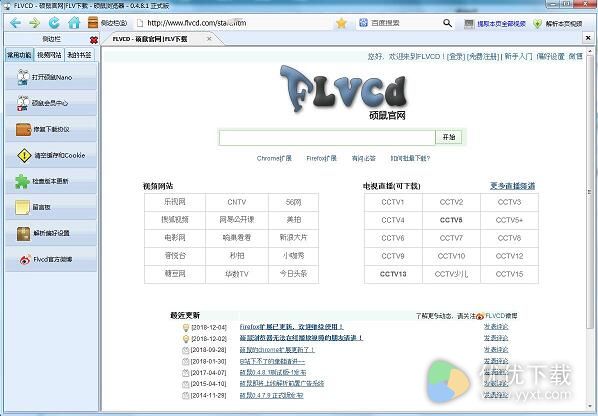This screenshot has width=598, height=416.
Task: Toggle the sidebar using the drawer icon
Action: coord(93,22)
